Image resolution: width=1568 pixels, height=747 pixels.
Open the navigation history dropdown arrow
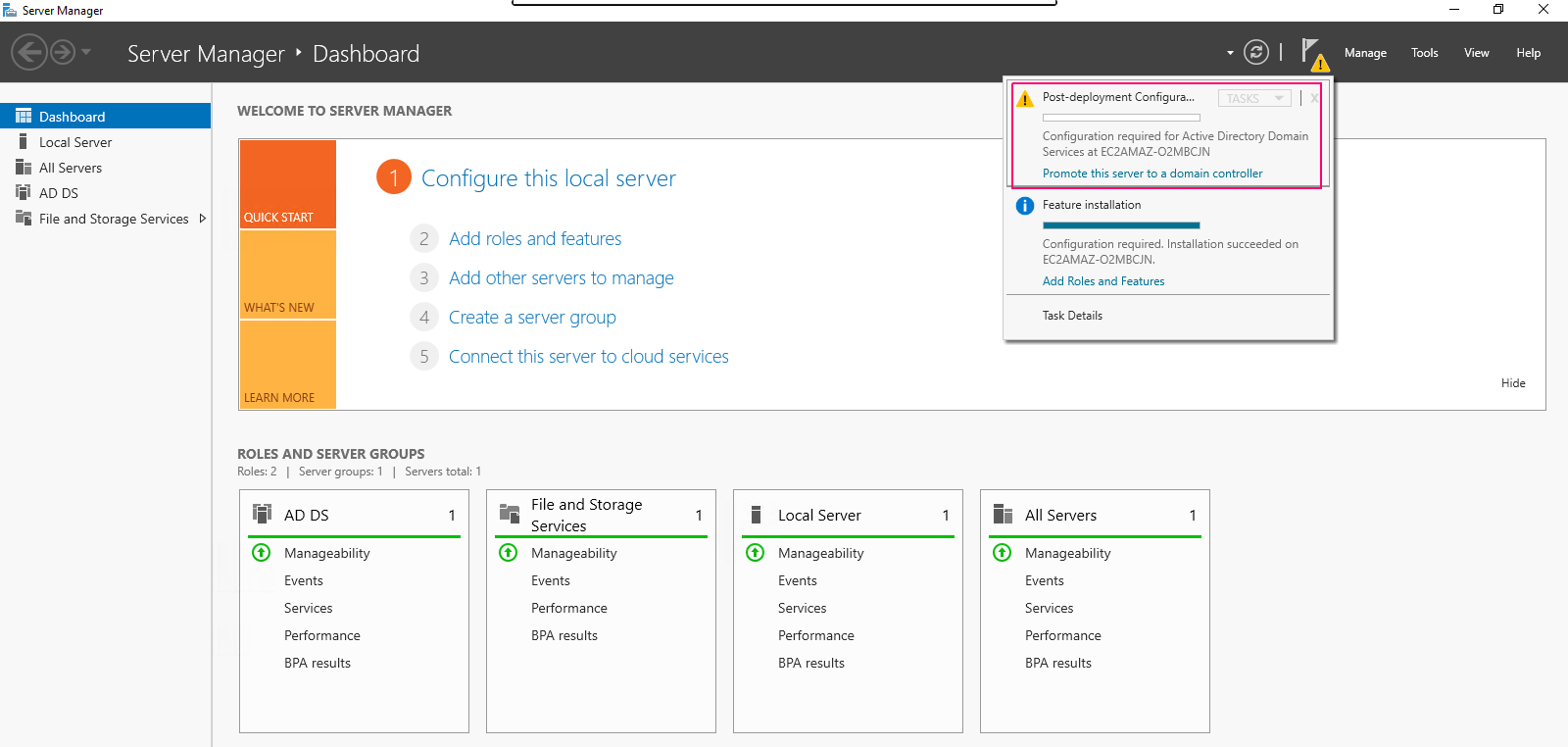tap(86, 52)
